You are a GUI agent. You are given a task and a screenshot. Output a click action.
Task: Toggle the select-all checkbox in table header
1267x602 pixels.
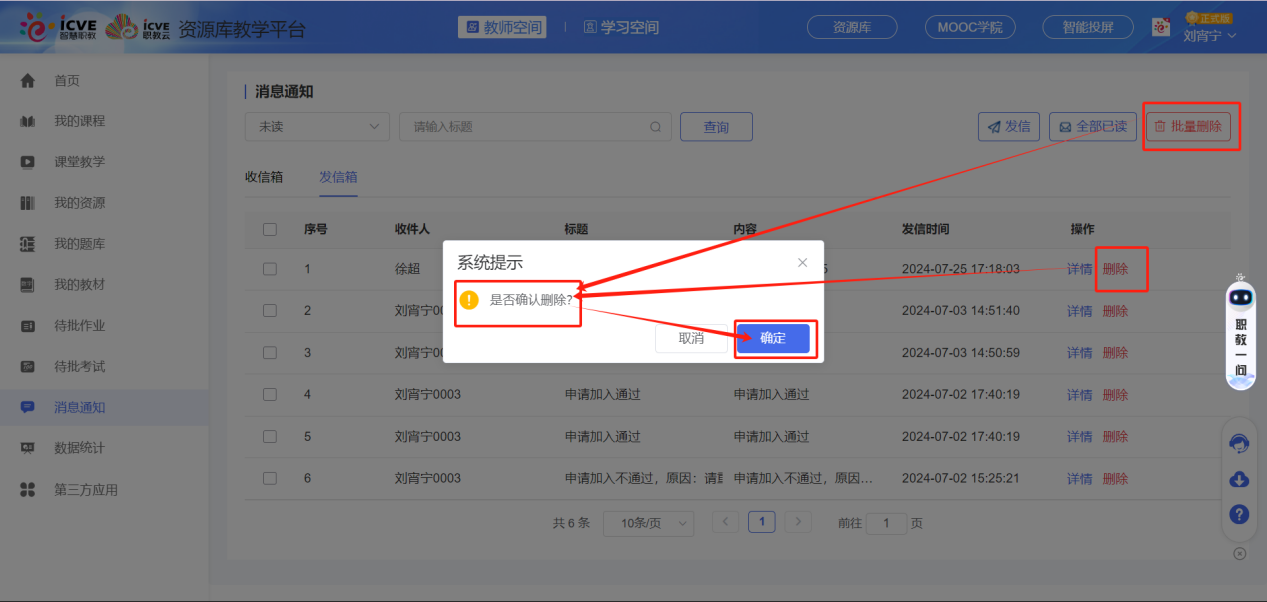pyautogui.click(x=270, y=229)
